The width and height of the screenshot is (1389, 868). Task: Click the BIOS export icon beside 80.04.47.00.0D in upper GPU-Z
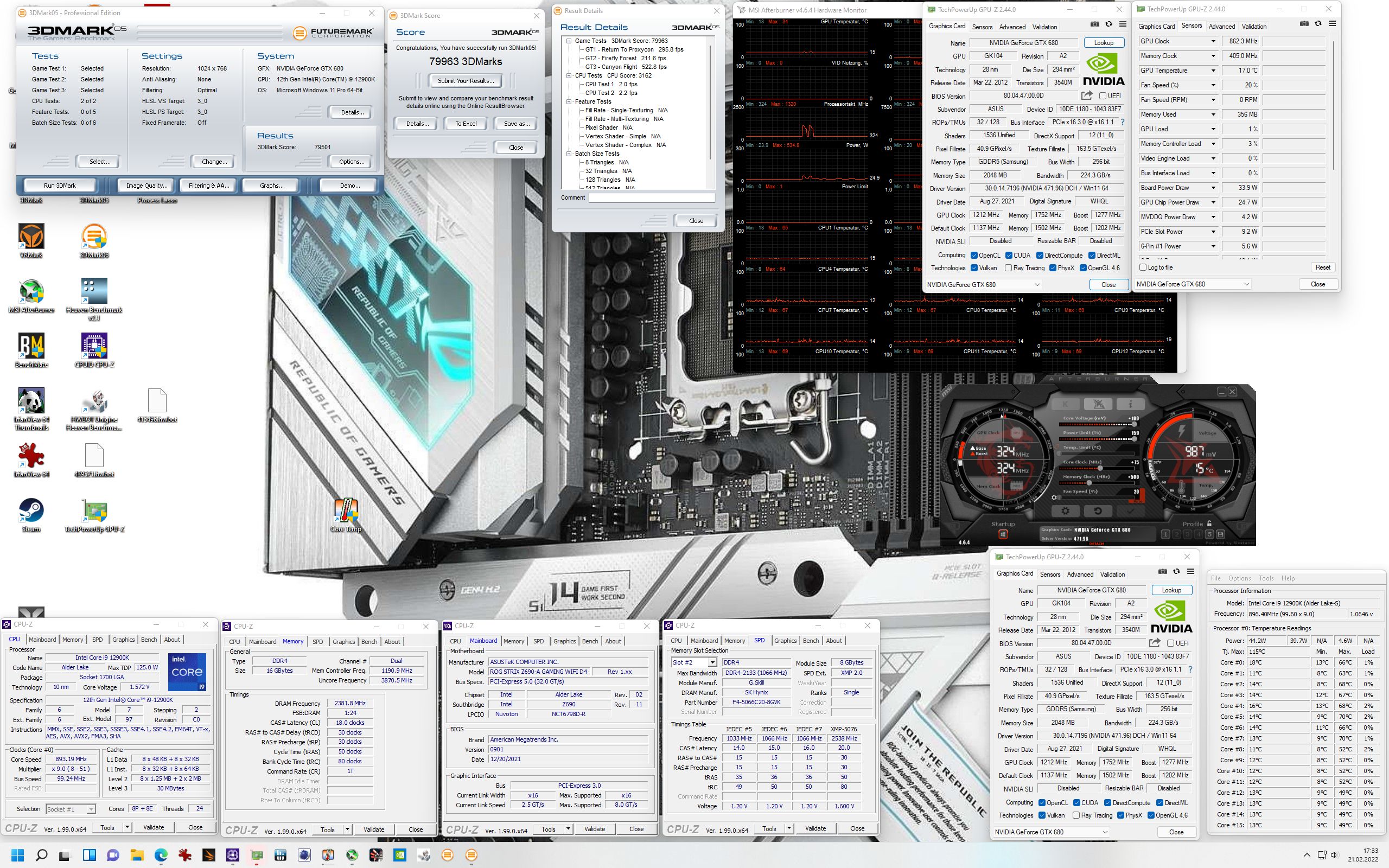pyautogui.click(x=1087, y=96)
